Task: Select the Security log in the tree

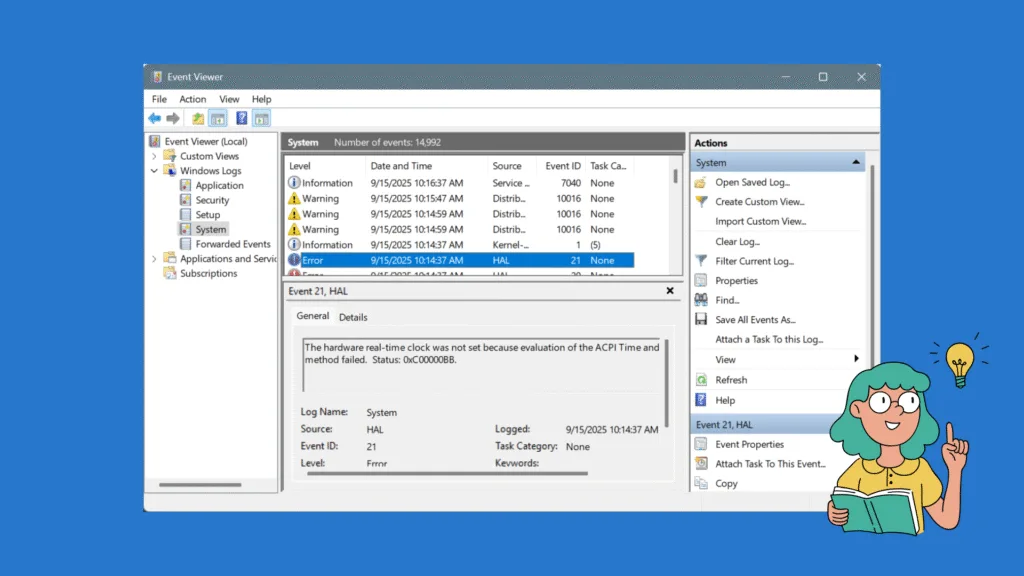Action: pyautogui.click(x=213, y=199)
